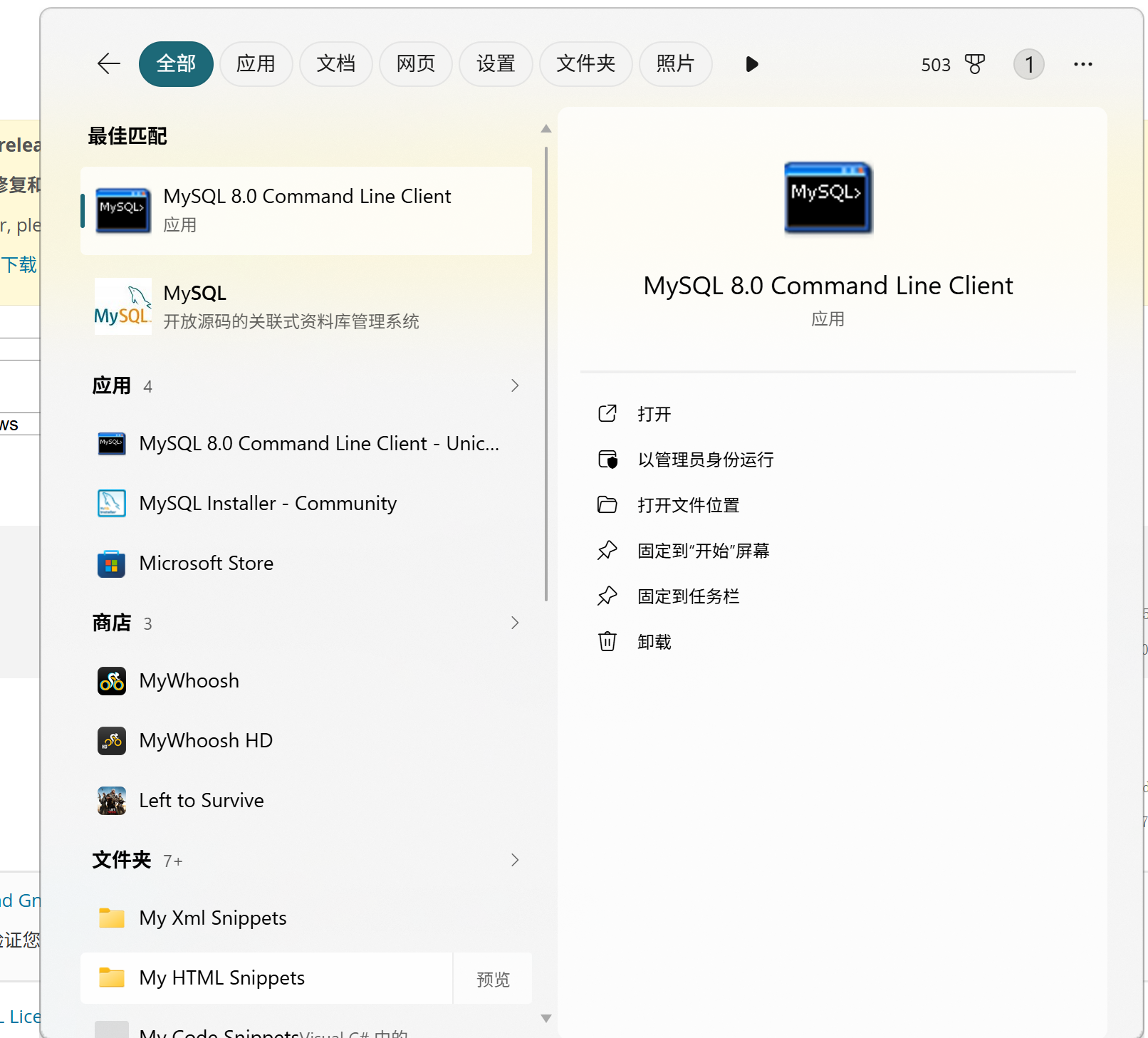Open the My HTML Snippets folder

click(266, 977)
